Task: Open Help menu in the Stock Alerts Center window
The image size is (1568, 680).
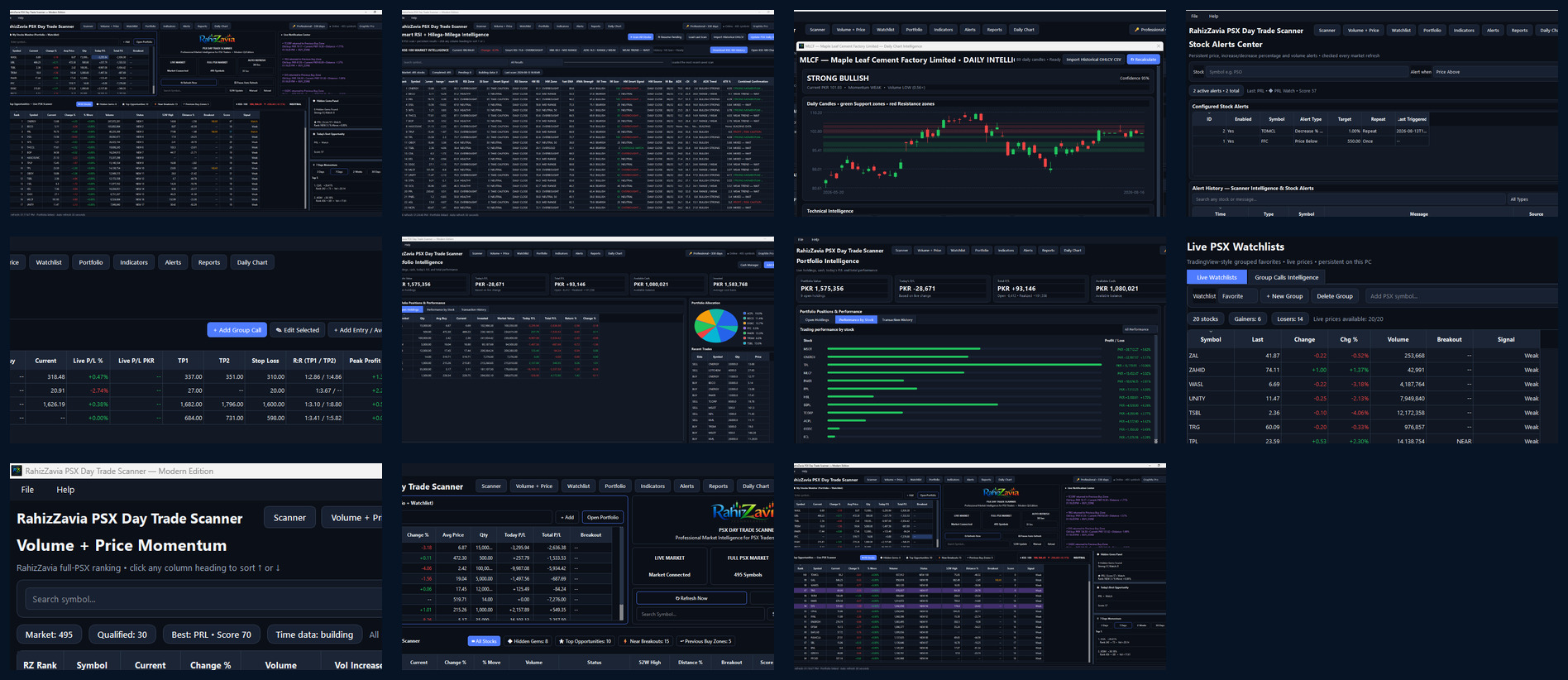Action: [x=1213, y=16]
